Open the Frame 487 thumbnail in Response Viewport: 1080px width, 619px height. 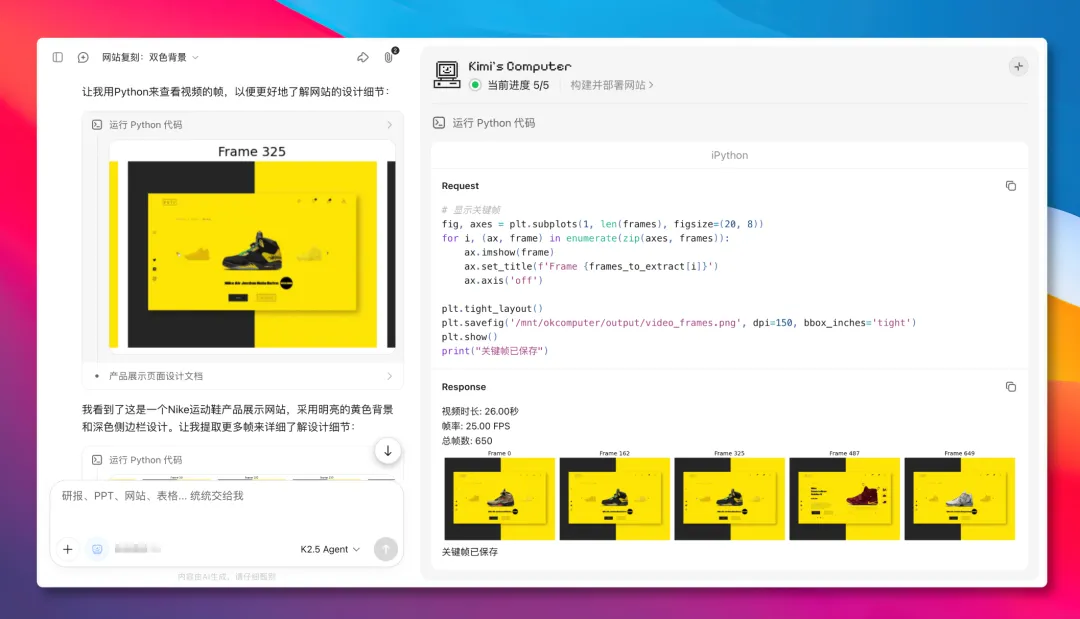click(844, 499)
